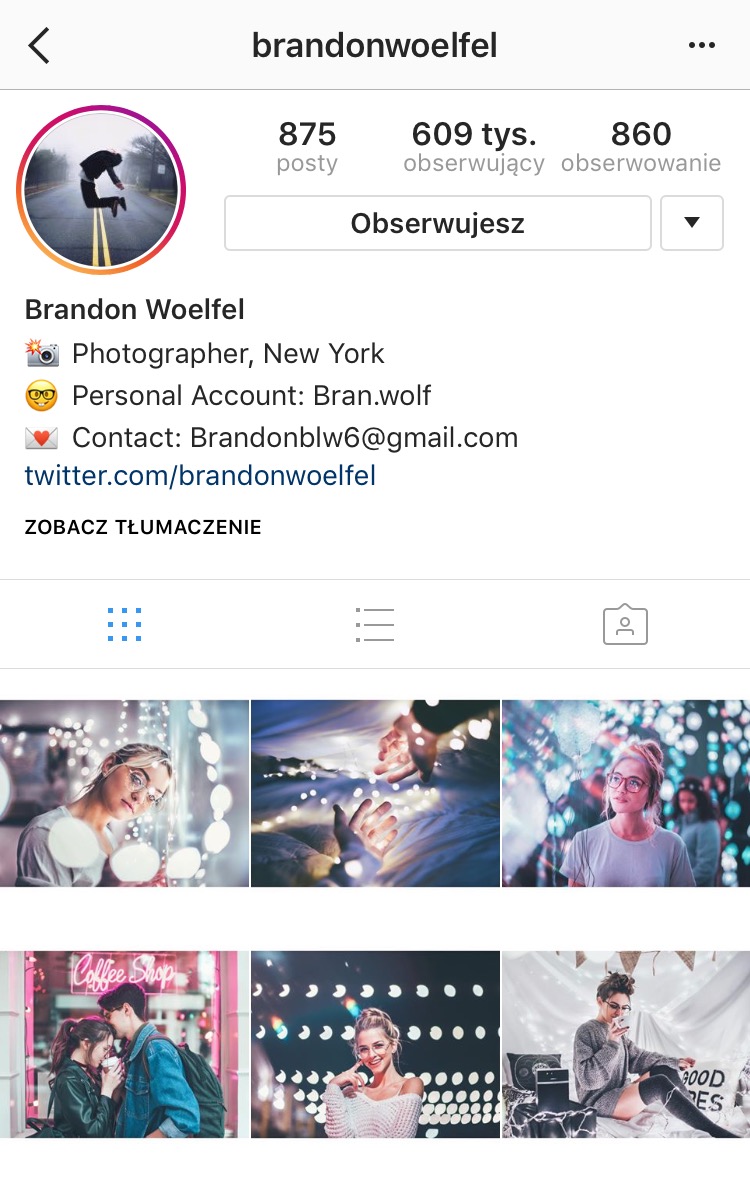Viewport: 750px width, 1190px height.
Task: Open the Coffee Shop neon couple photo
Action: pos(124,1044)
